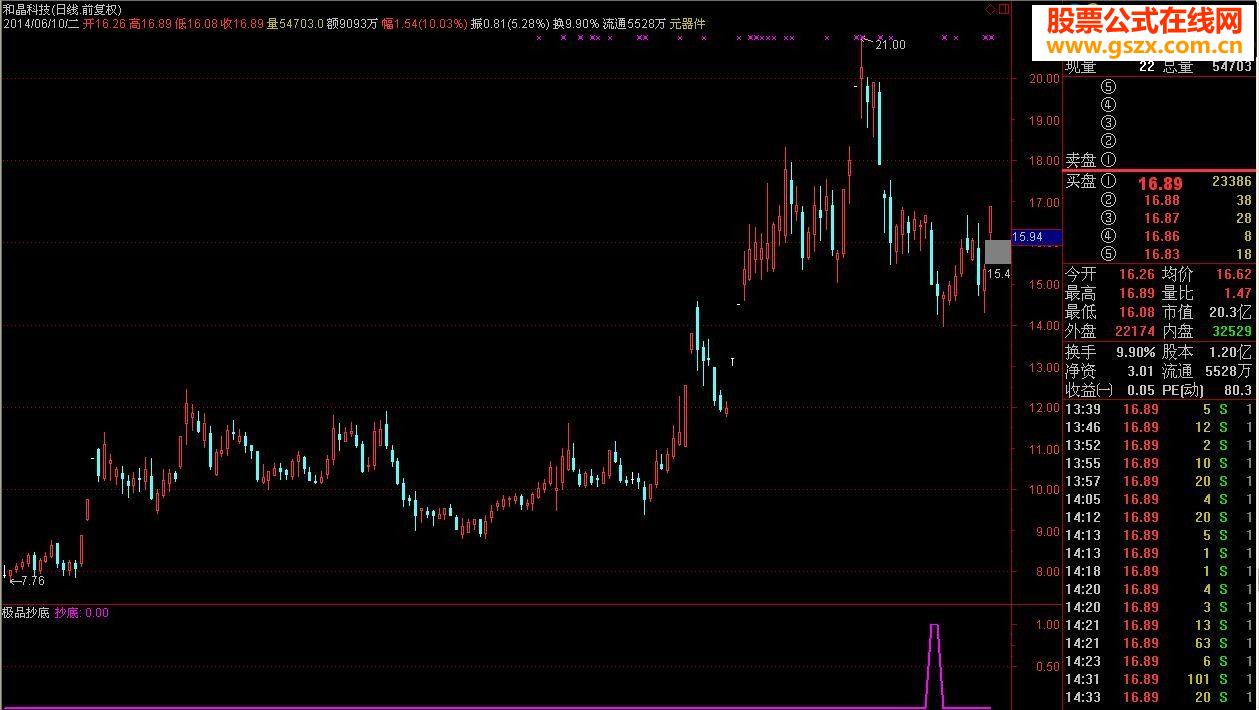
Task: Select the bid price 16.86
Action: click(x=1161, y=236)
